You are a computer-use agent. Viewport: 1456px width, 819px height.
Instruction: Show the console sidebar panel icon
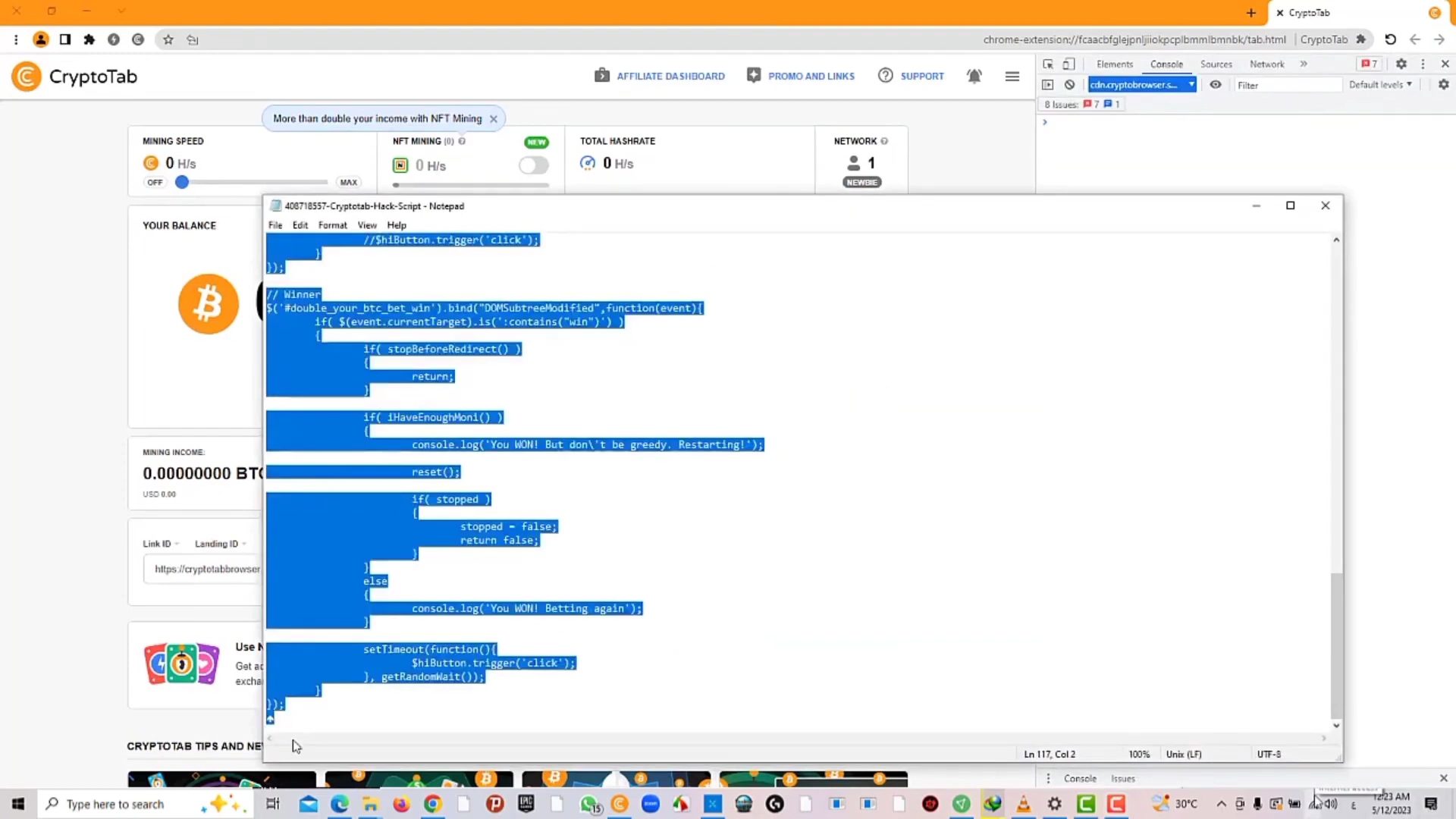(1048, 85)
